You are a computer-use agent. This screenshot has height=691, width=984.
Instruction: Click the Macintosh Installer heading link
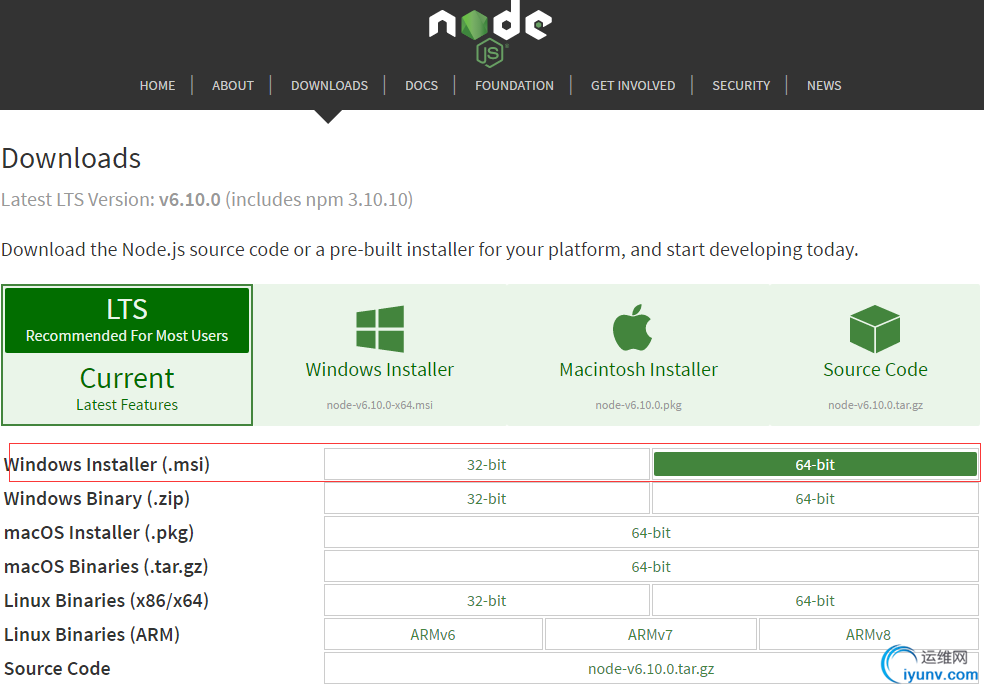[638, 370]
